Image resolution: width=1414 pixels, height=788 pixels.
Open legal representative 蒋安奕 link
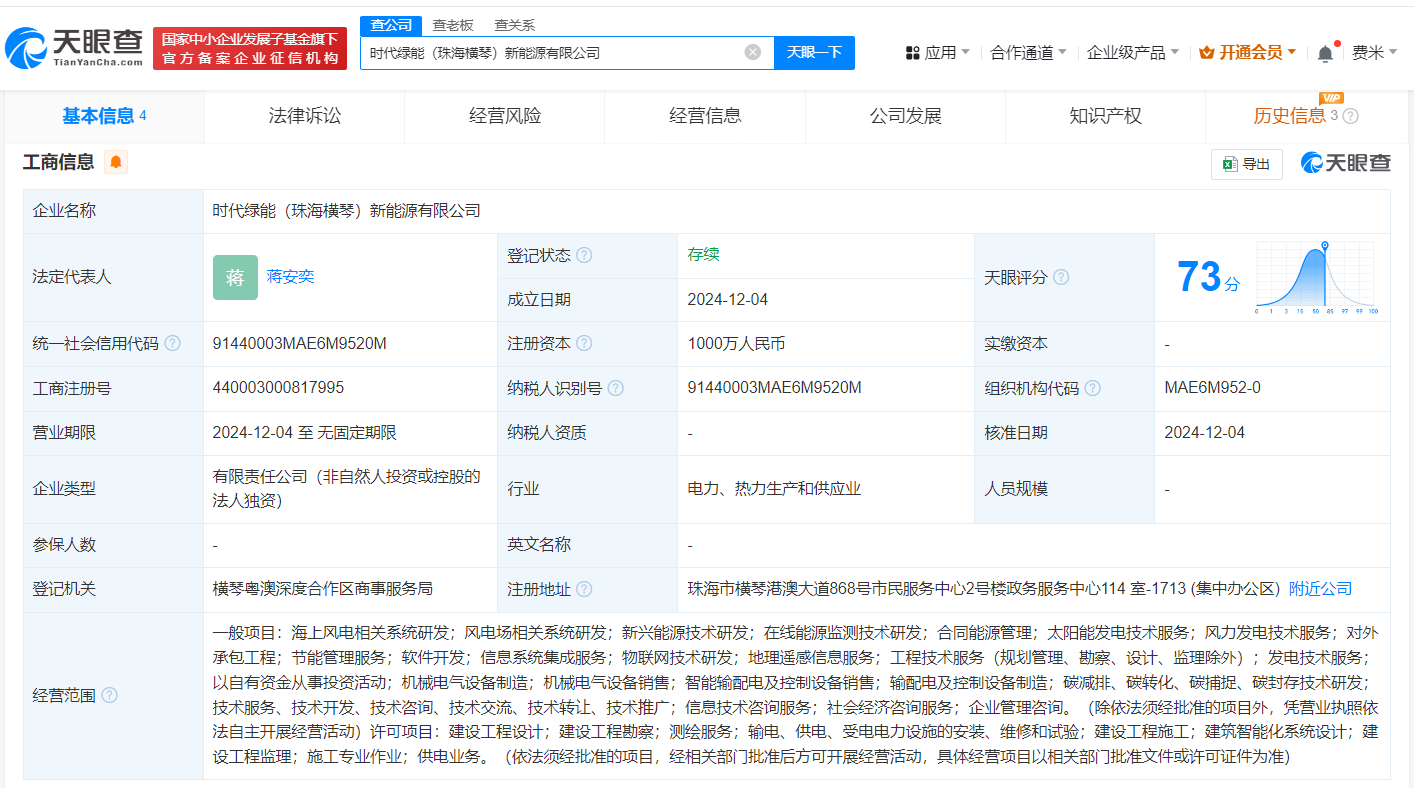290,276
